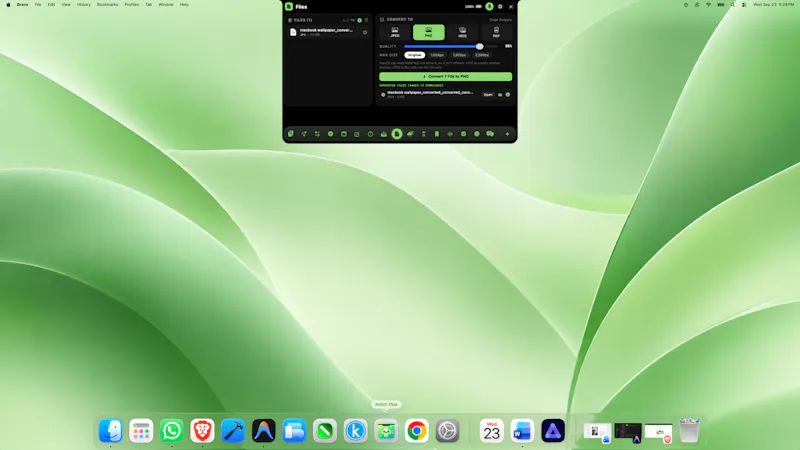Image resolution: width=800 pixels, height=450 pixels.
Task: Open the Apple menu
Action: click(8, 5)
